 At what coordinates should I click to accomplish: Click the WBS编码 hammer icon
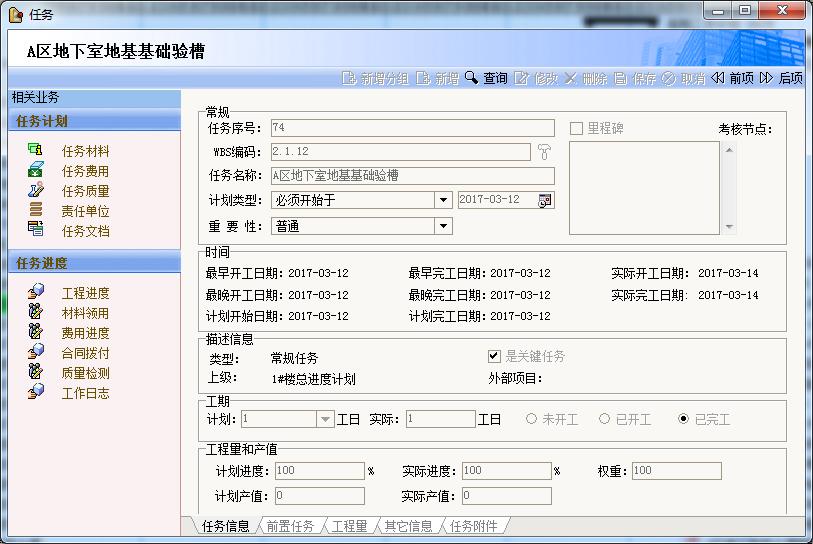[x=544, y=152]
